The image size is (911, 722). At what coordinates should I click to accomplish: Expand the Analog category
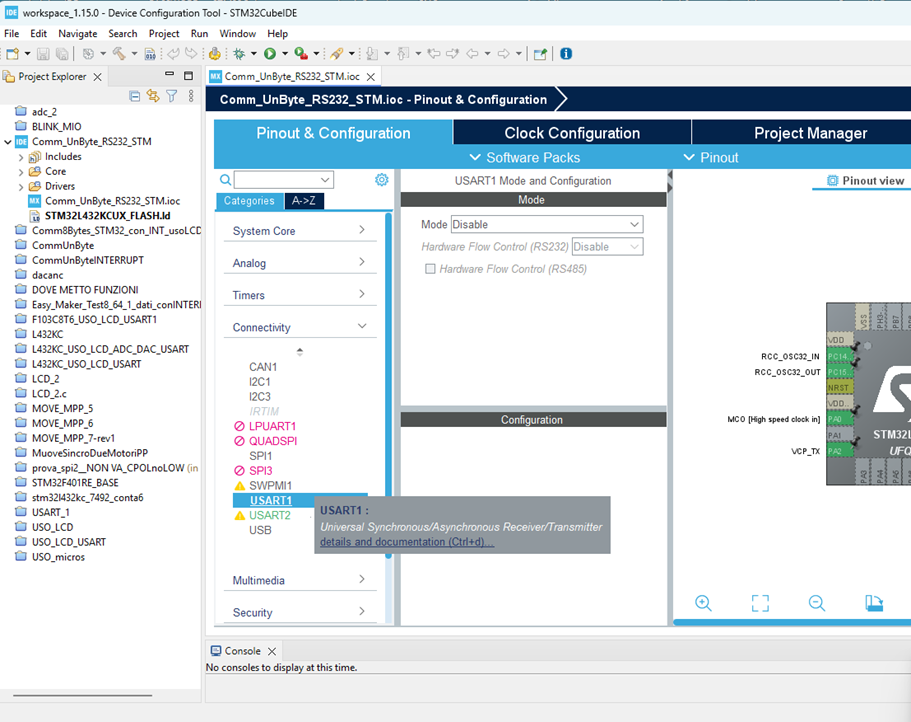click(x=300, y=263)
